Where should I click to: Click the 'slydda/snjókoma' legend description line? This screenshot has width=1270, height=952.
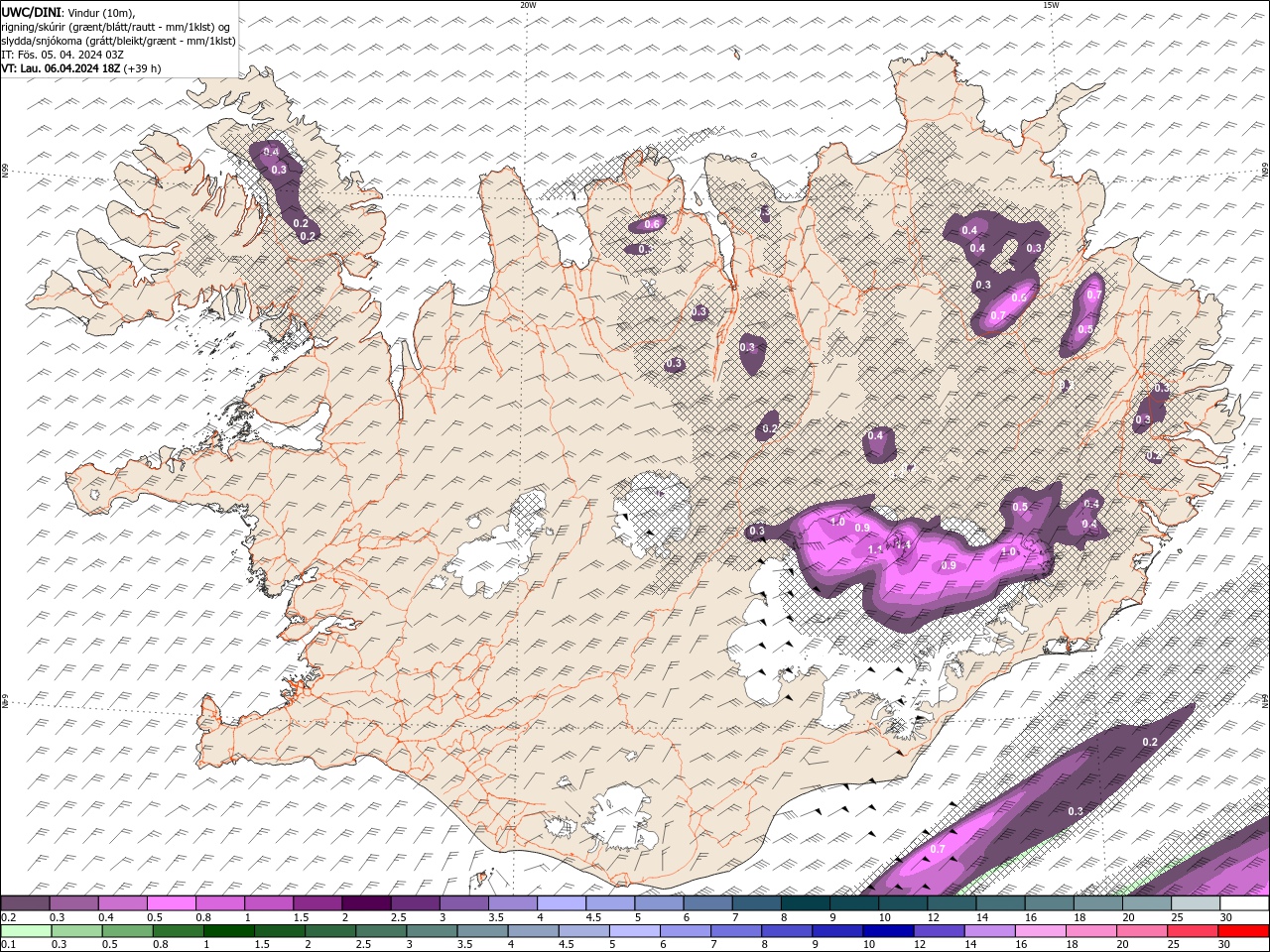[119, 41]
